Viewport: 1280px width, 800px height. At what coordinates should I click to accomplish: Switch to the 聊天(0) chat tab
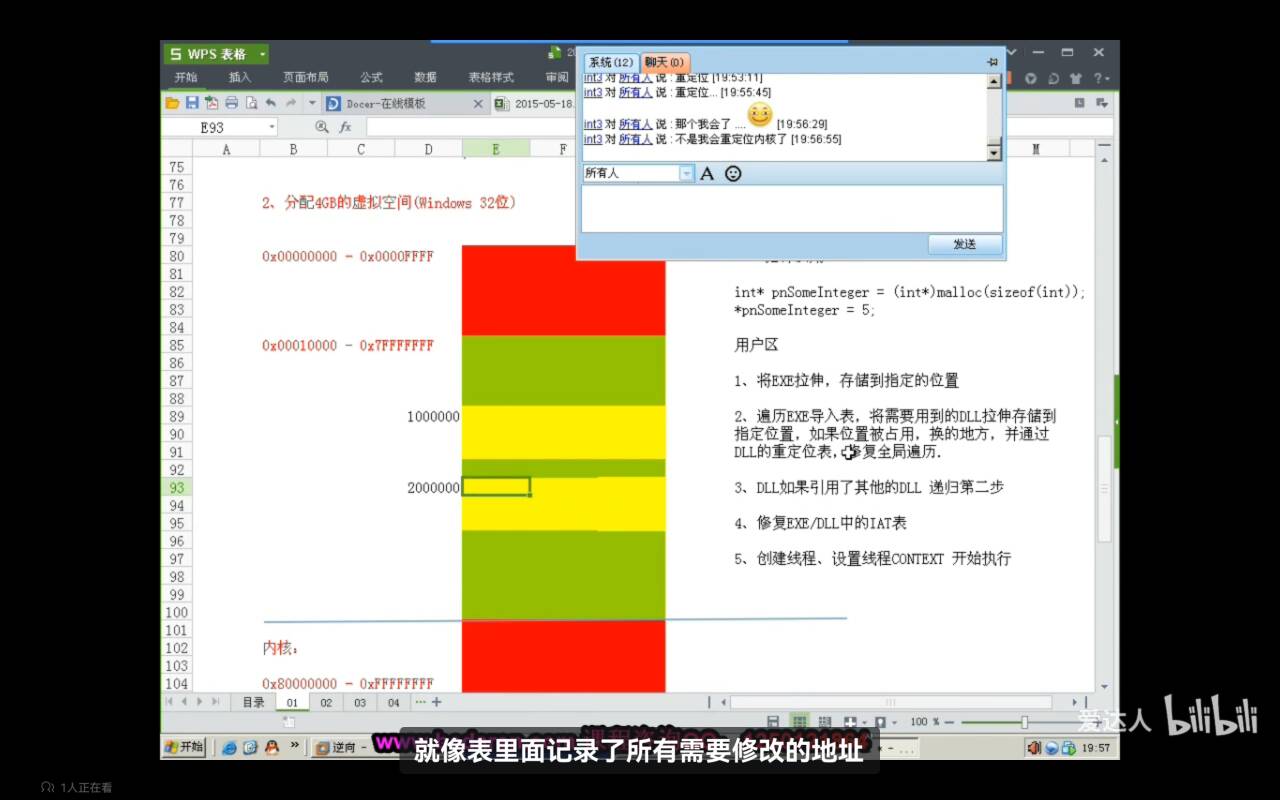665,63
